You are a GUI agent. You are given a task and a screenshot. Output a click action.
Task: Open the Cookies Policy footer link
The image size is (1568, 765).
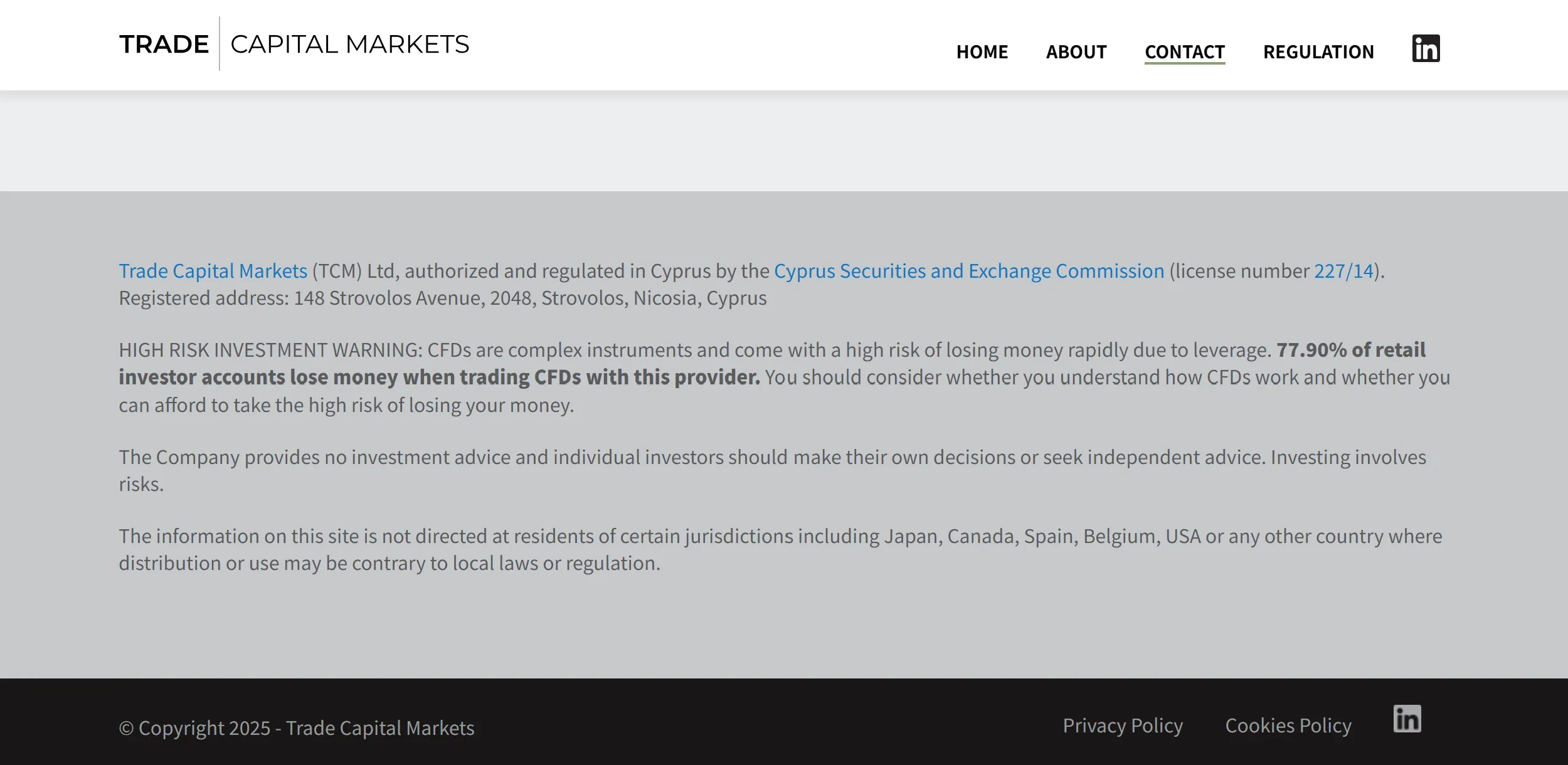pyautogui.click(x=1288, y=725)
